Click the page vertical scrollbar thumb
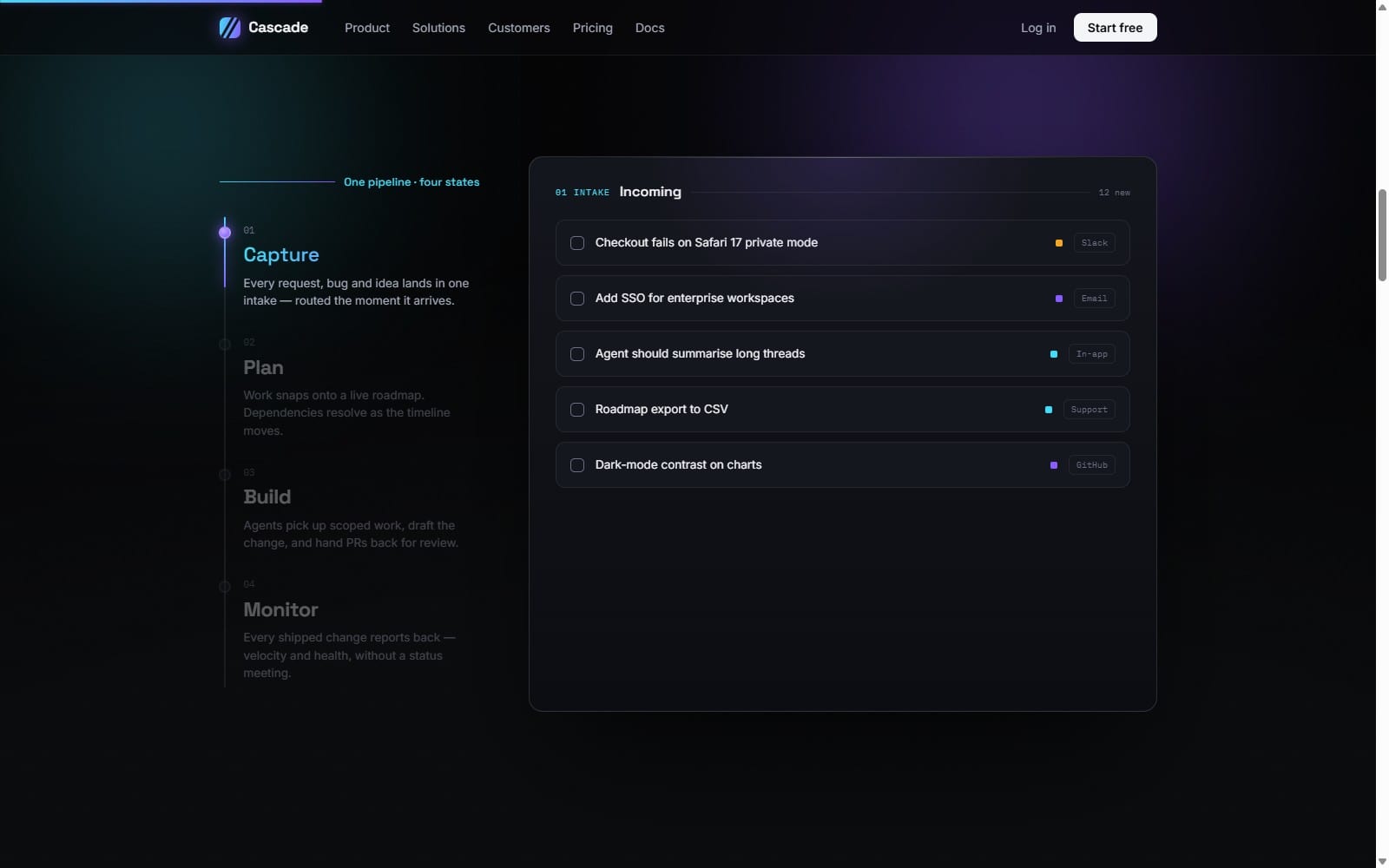1389x868 pixels. pos(1382,234)
